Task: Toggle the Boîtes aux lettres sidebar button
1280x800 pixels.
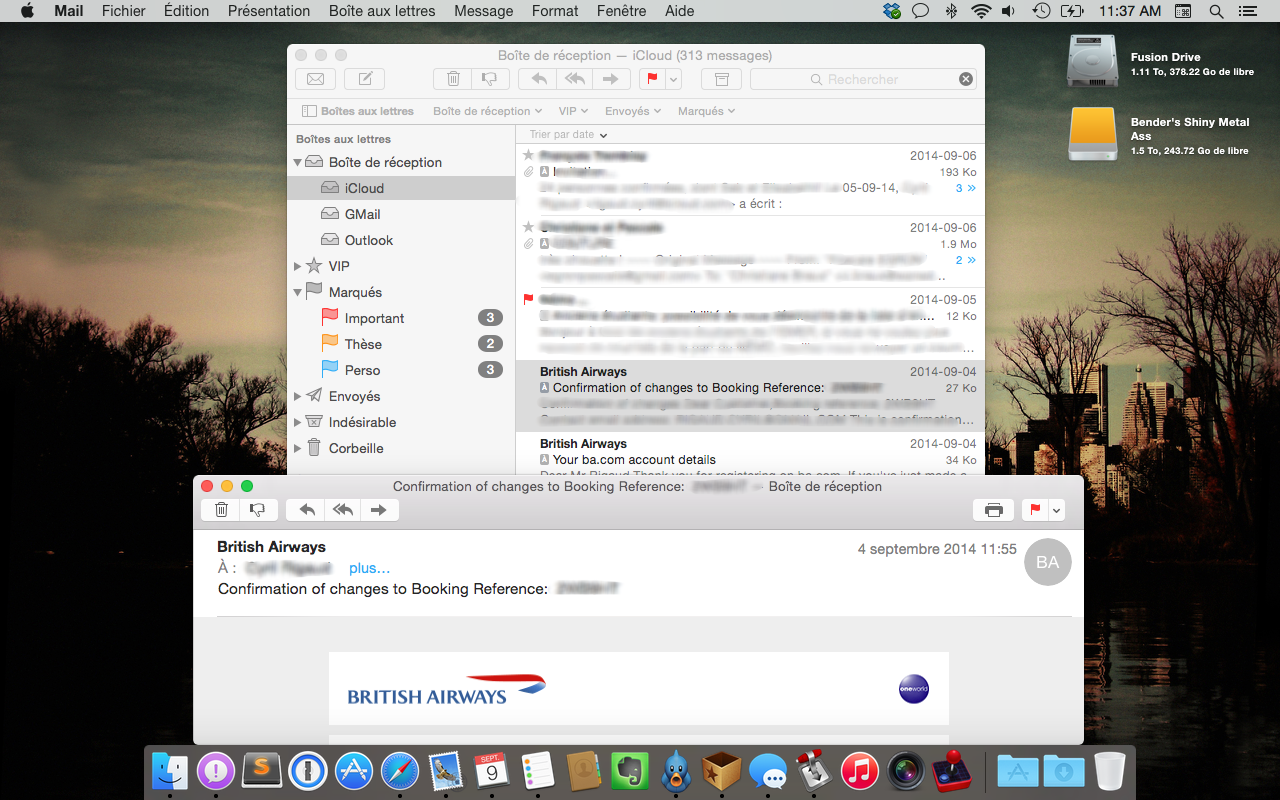Action: tap(358, 111)
